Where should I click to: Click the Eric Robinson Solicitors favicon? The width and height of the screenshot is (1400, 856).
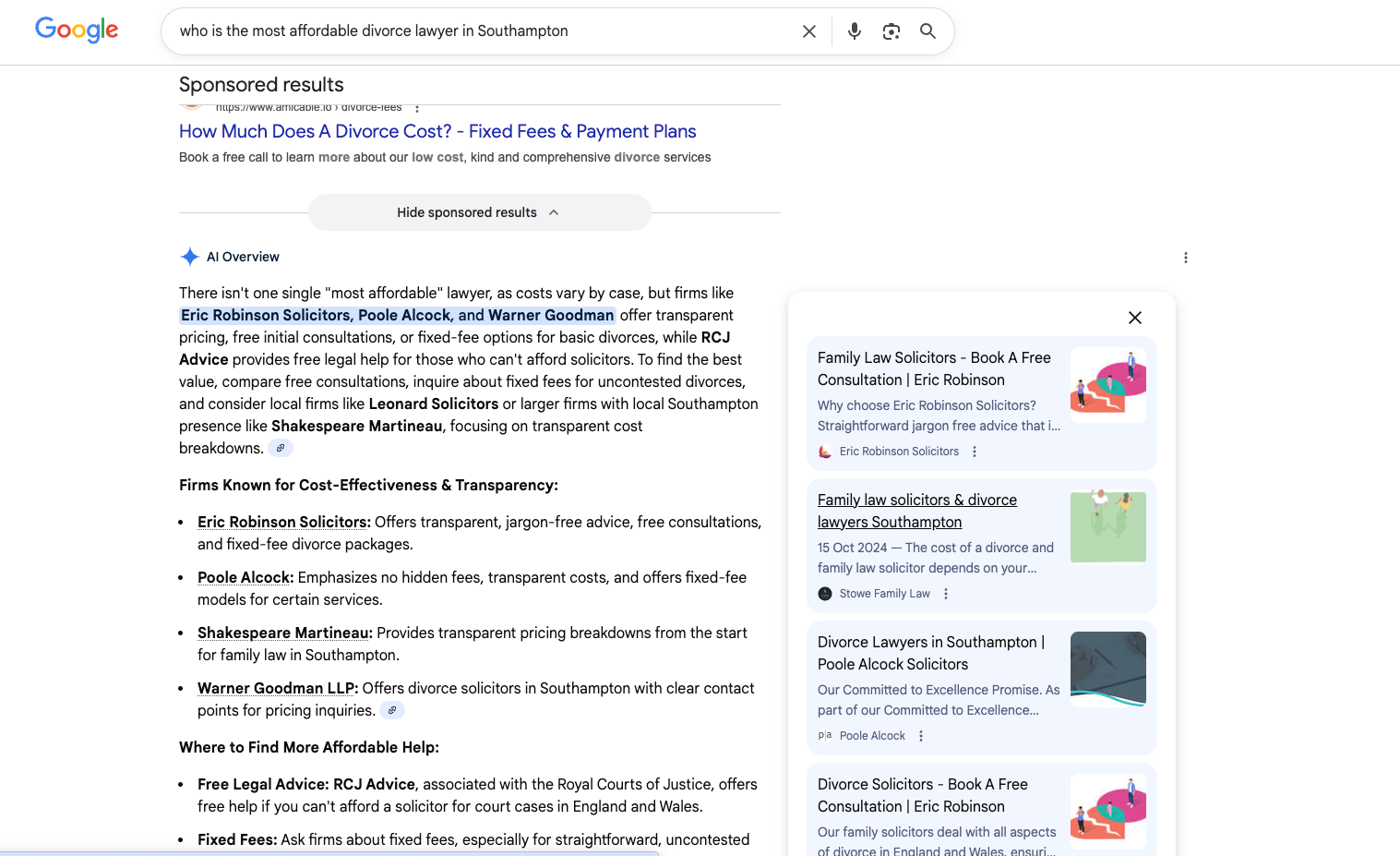coord(824,452)
